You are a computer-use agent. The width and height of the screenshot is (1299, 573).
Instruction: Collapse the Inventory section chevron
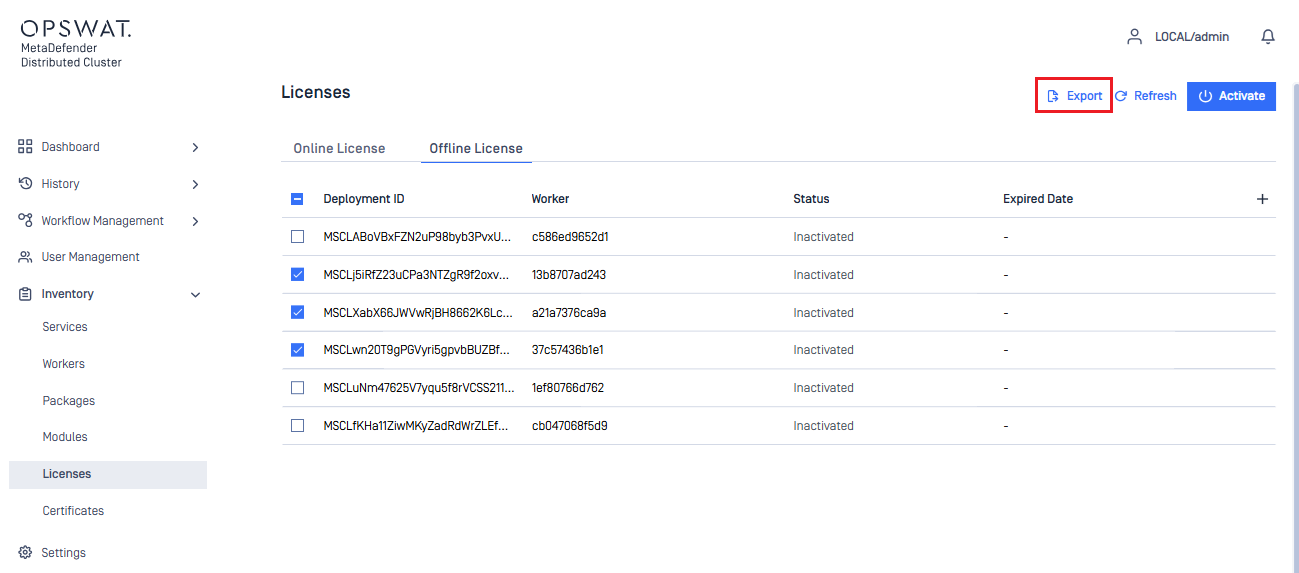coord(195,295)
